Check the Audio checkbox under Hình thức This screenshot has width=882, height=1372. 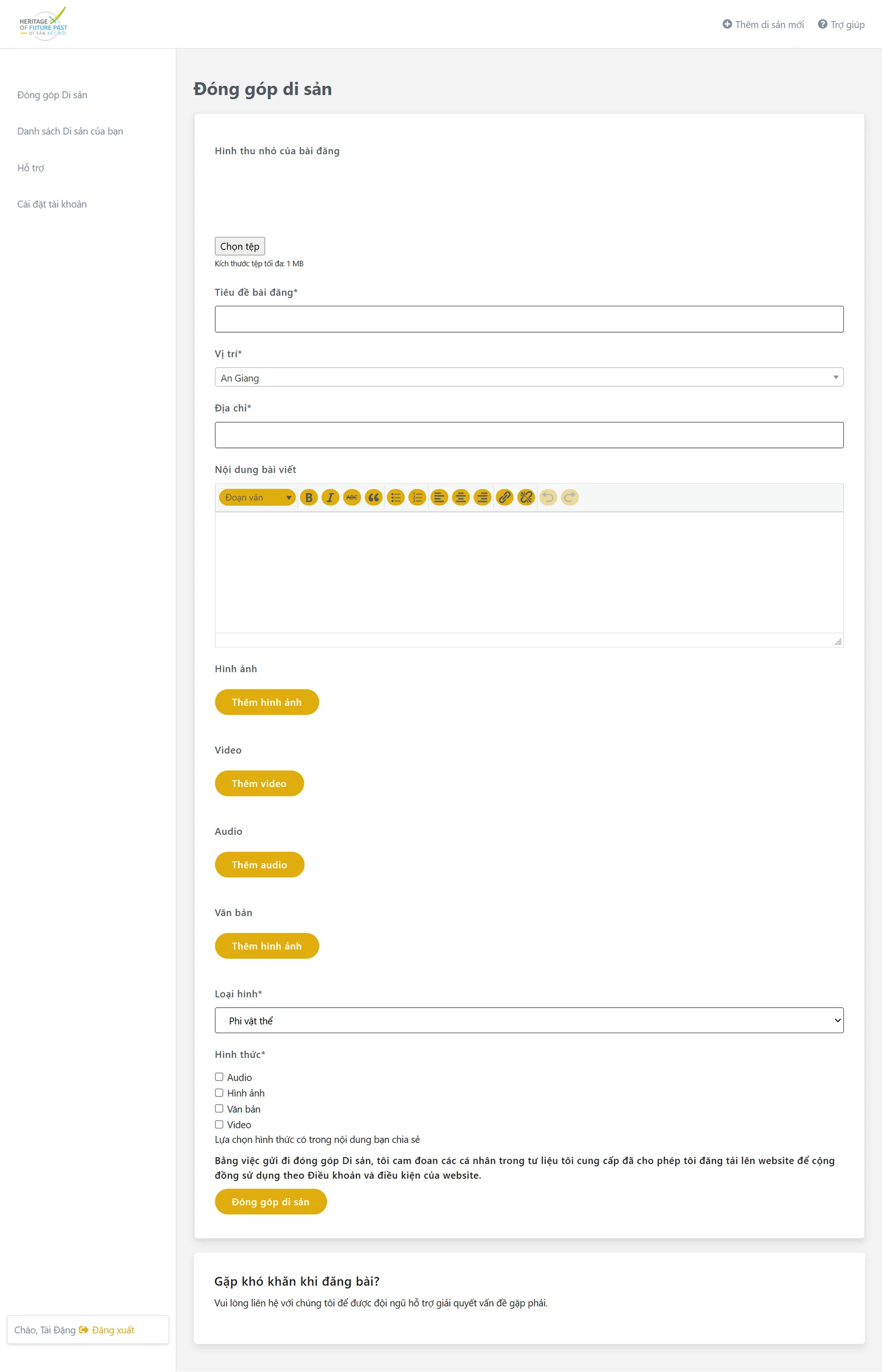pyautogui.click(x=219, y=1077)
